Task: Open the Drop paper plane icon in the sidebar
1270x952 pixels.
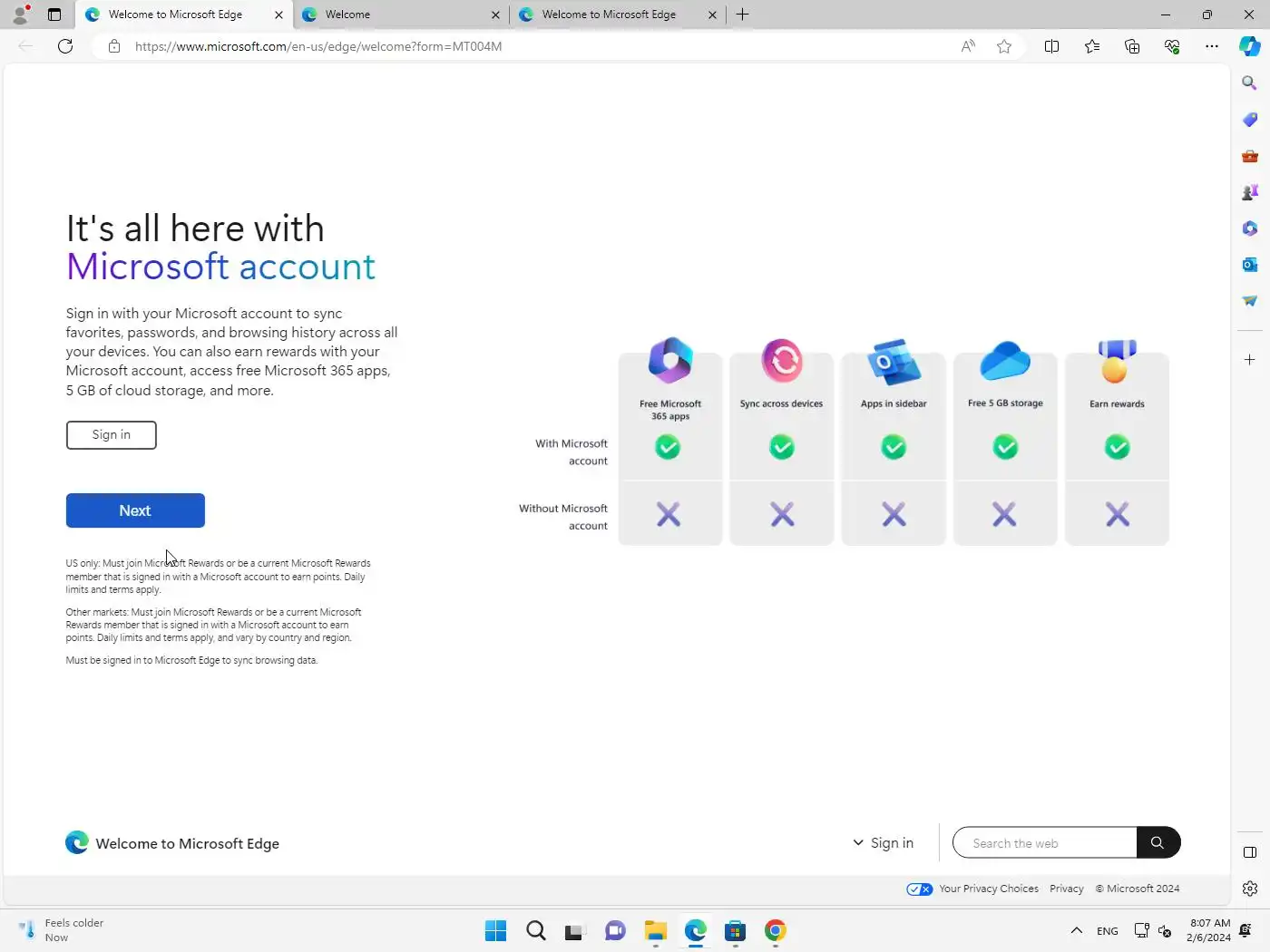Action: (x=1249, y=301)
